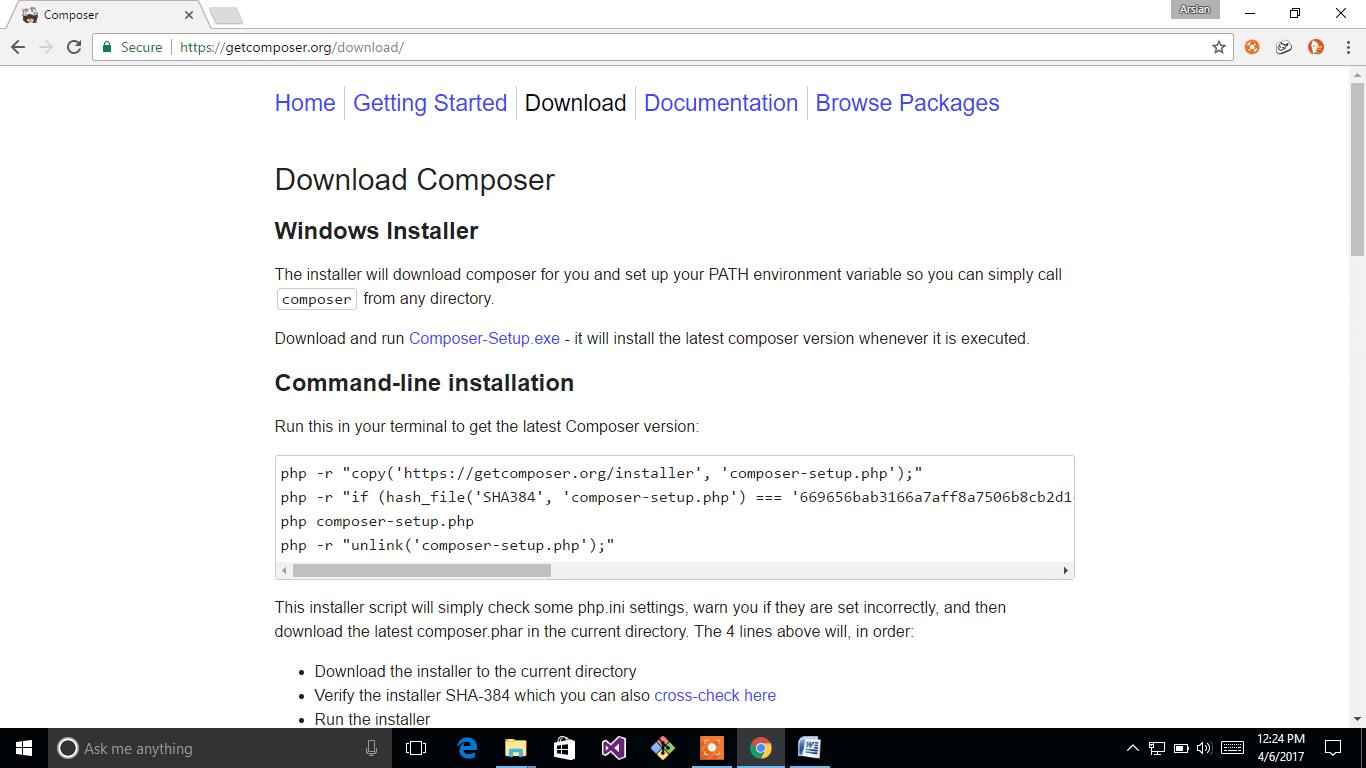This screenshot has height=768, width=1366.
Task: Show hidden system tray icons
Action: pos(1133,748)
